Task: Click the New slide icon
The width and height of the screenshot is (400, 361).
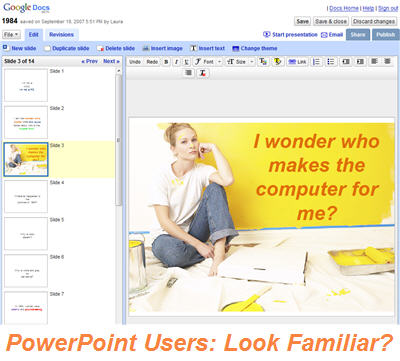Action: [x=5, y=48]
